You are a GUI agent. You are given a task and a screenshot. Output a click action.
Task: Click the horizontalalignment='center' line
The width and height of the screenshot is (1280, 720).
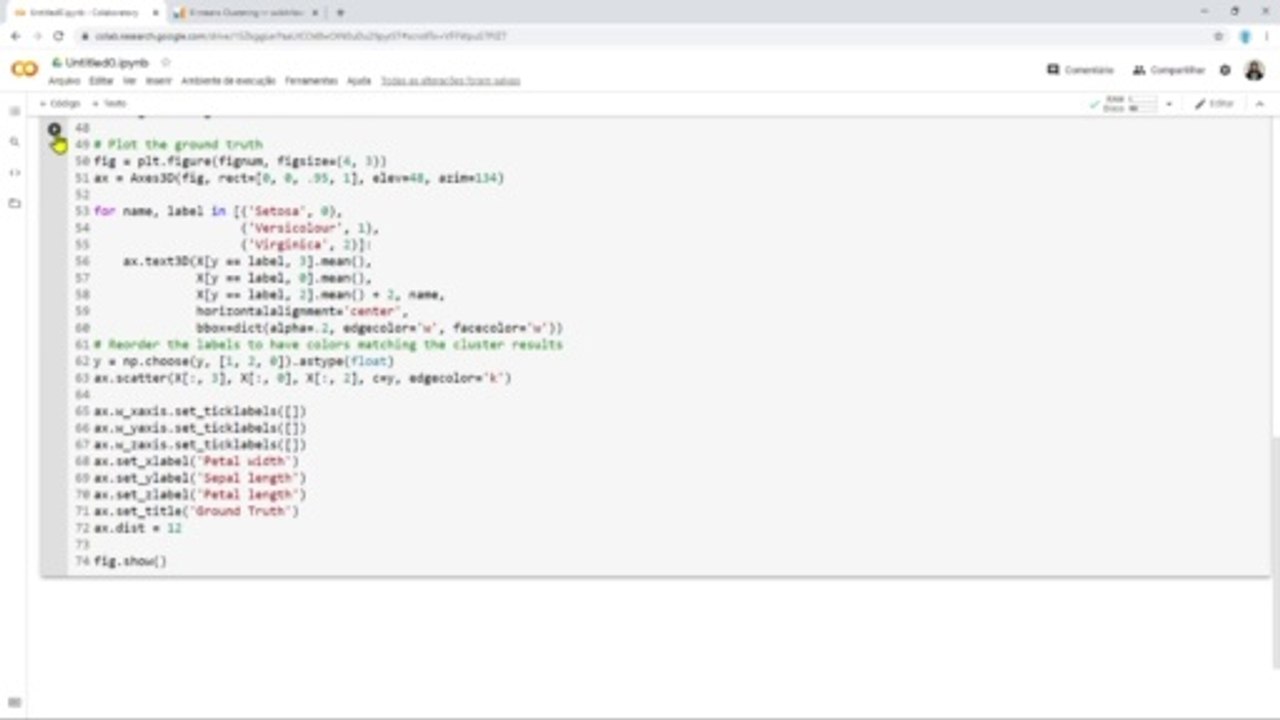[x=302, y=311]
